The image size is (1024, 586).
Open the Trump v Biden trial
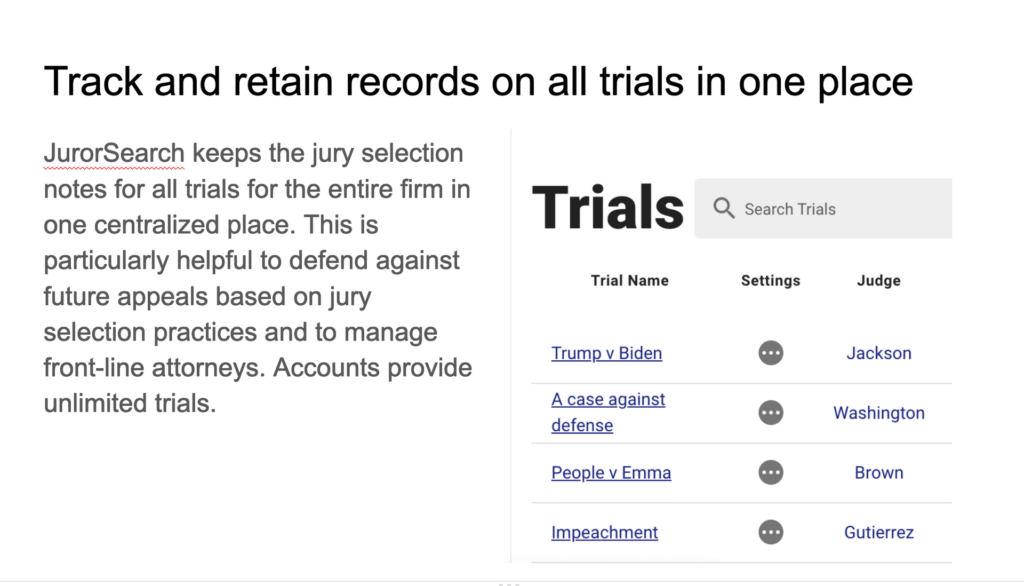607,353
